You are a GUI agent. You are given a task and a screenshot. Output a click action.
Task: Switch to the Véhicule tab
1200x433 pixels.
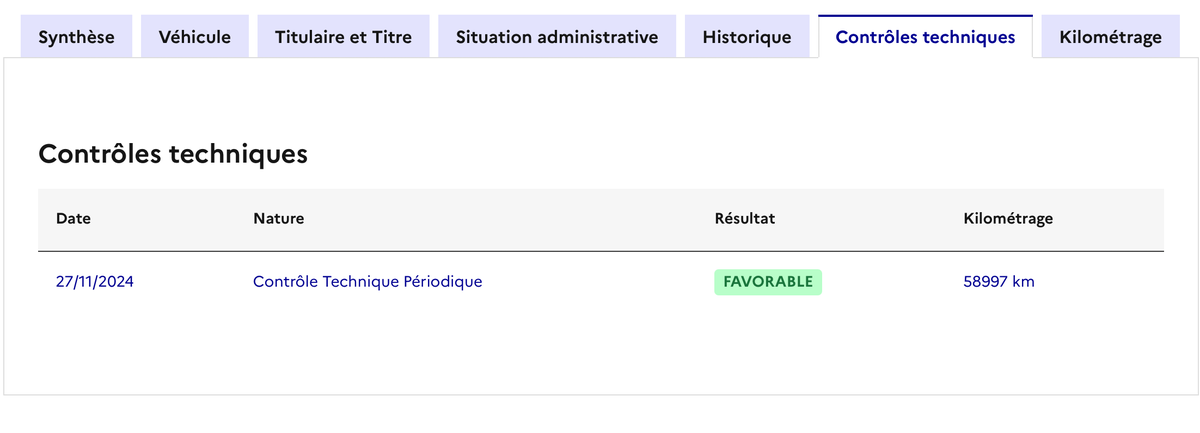[195, 37]
